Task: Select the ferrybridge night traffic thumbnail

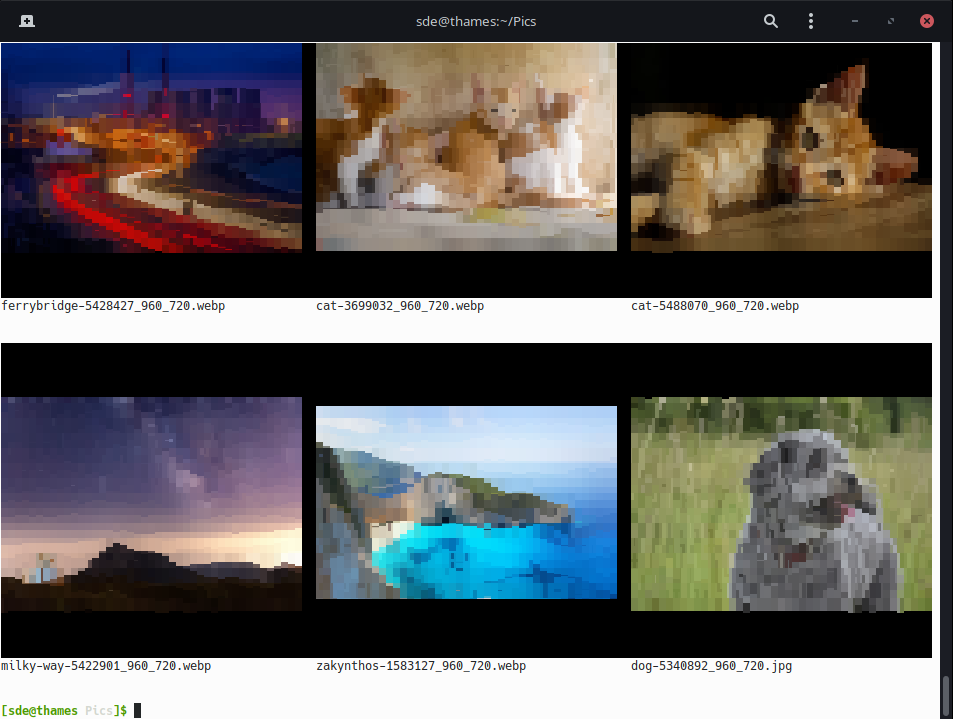Action: (151, 146)
